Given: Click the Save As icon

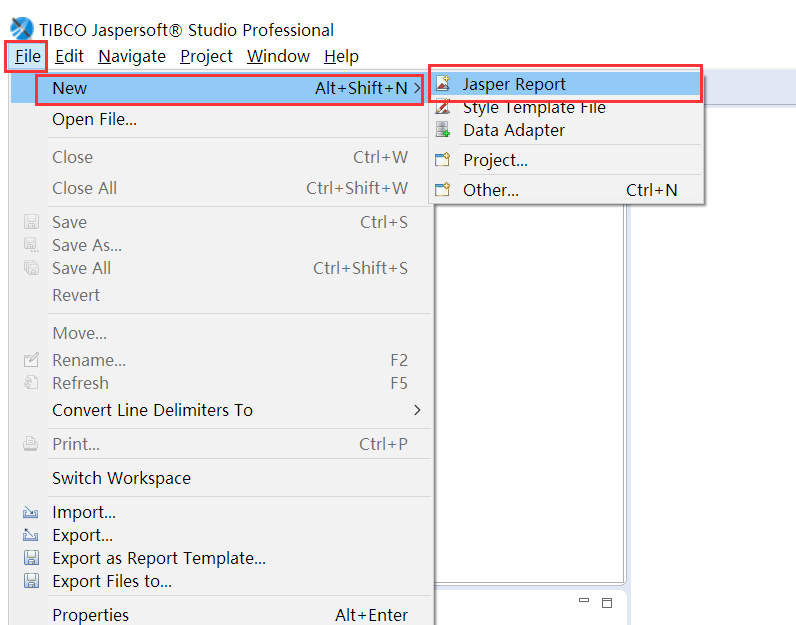Looking at the screenshot, I should point(31,245).
